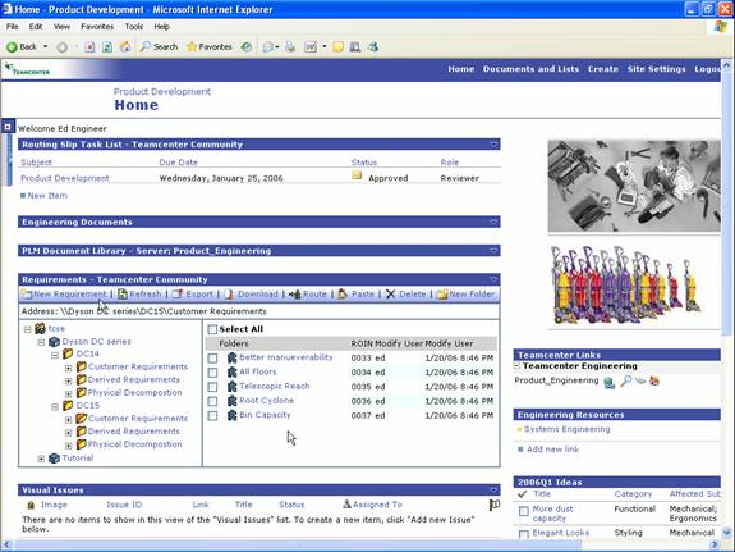Click New Requirement in the toolbar
Viewport: 735px width, 552px height.
tap(64, 294)
